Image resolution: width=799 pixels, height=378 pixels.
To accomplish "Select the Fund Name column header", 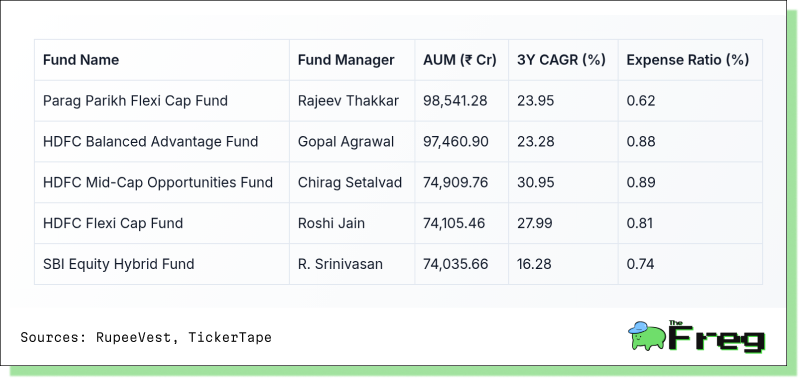I will (81, 60).
